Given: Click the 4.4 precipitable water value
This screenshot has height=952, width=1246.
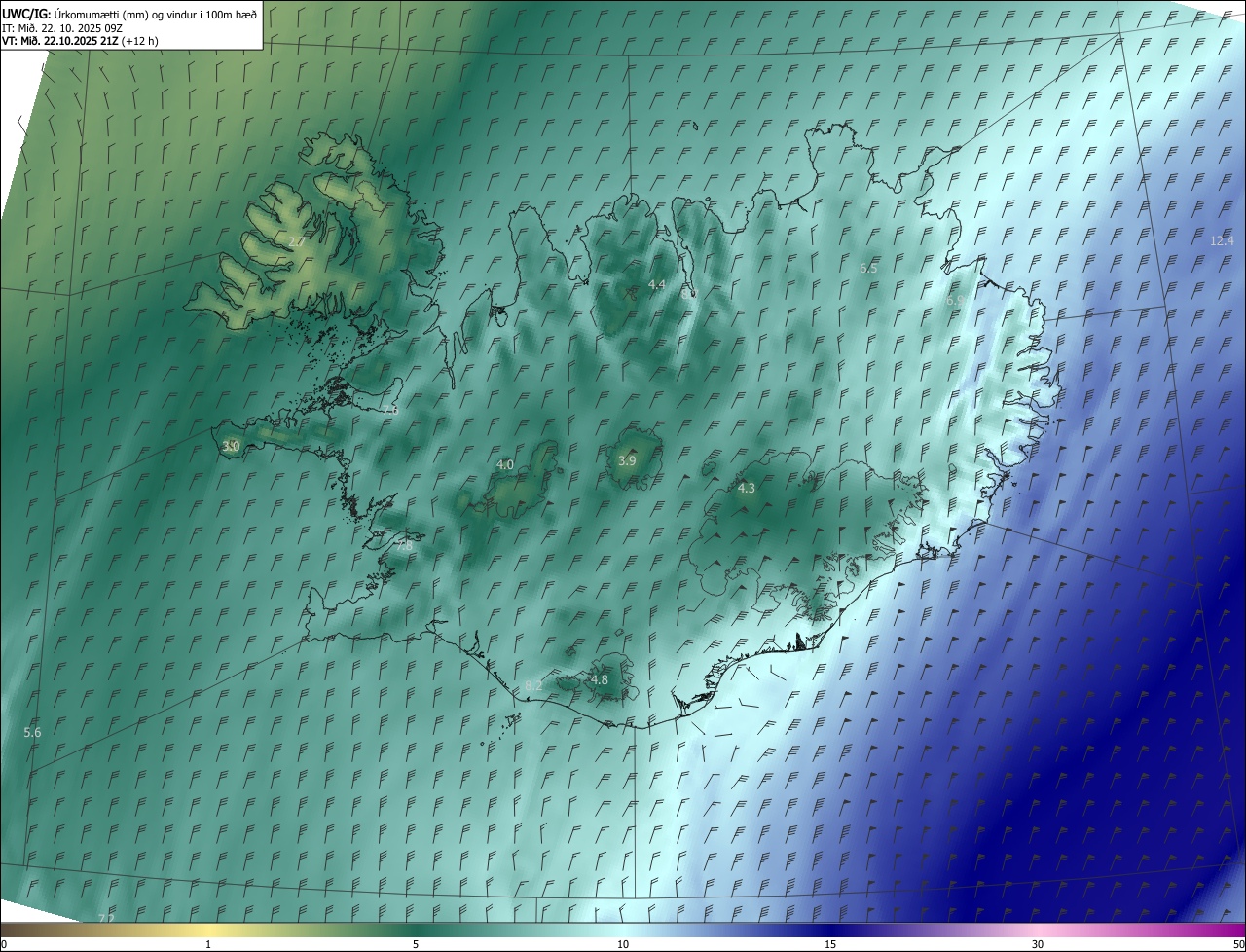Looking at the screenshot, I should click(657, 284).
